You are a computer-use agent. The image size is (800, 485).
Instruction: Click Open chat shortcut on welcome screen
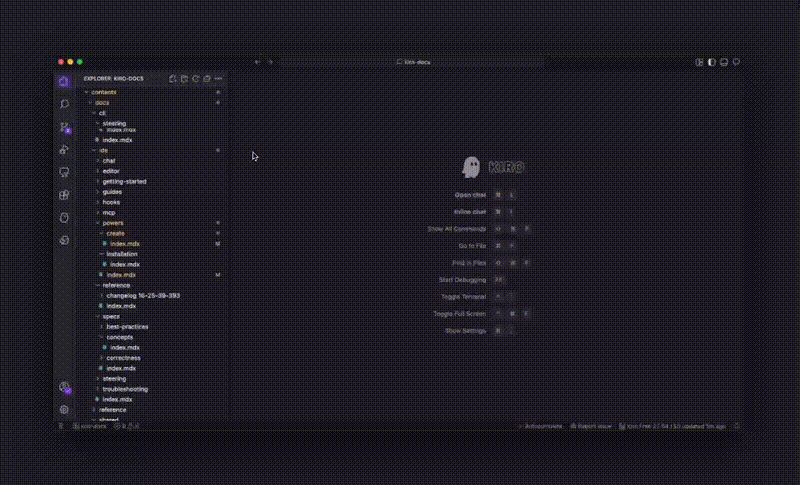(470, 195)
